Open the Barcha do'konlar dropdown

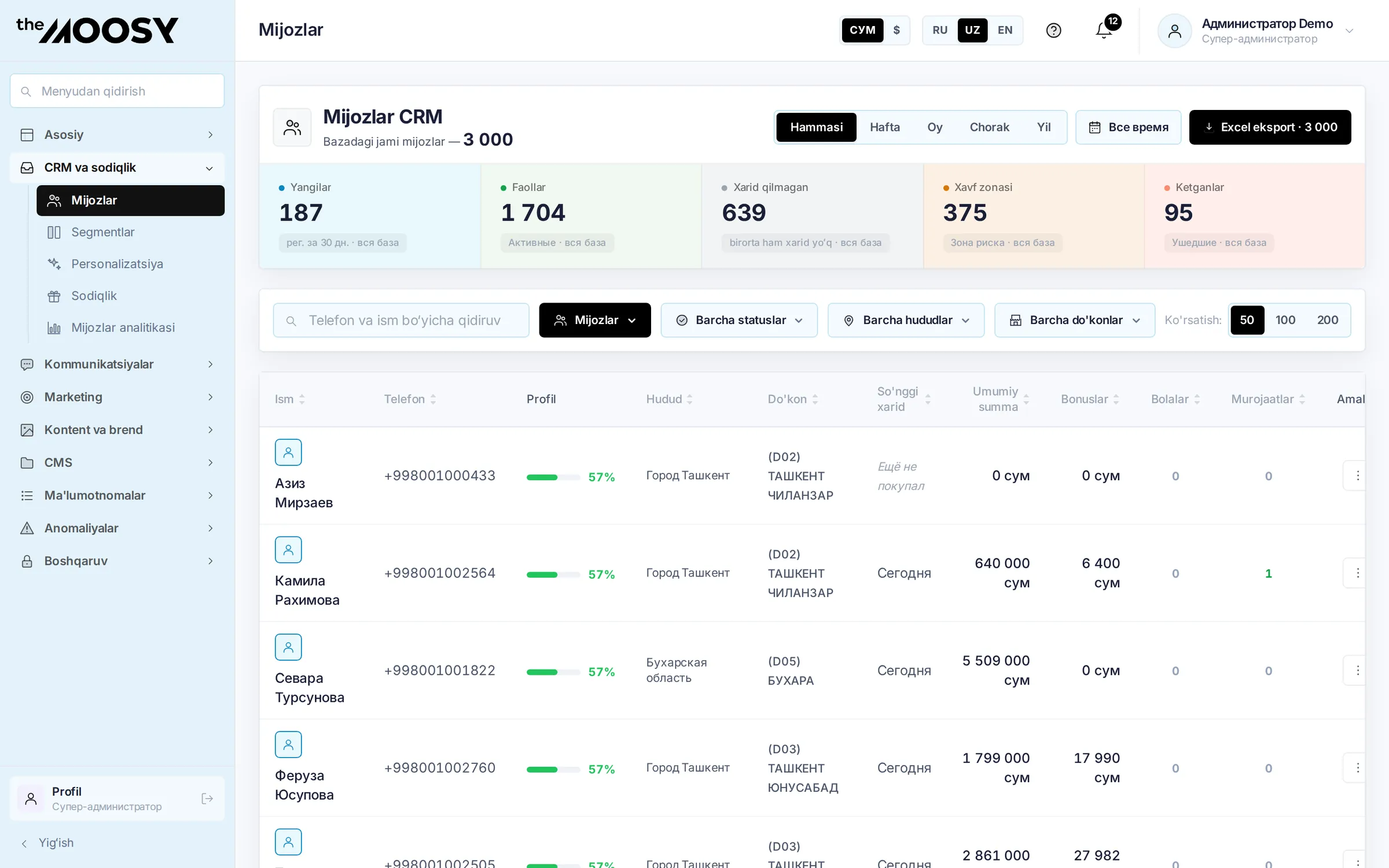(1074, 320)
